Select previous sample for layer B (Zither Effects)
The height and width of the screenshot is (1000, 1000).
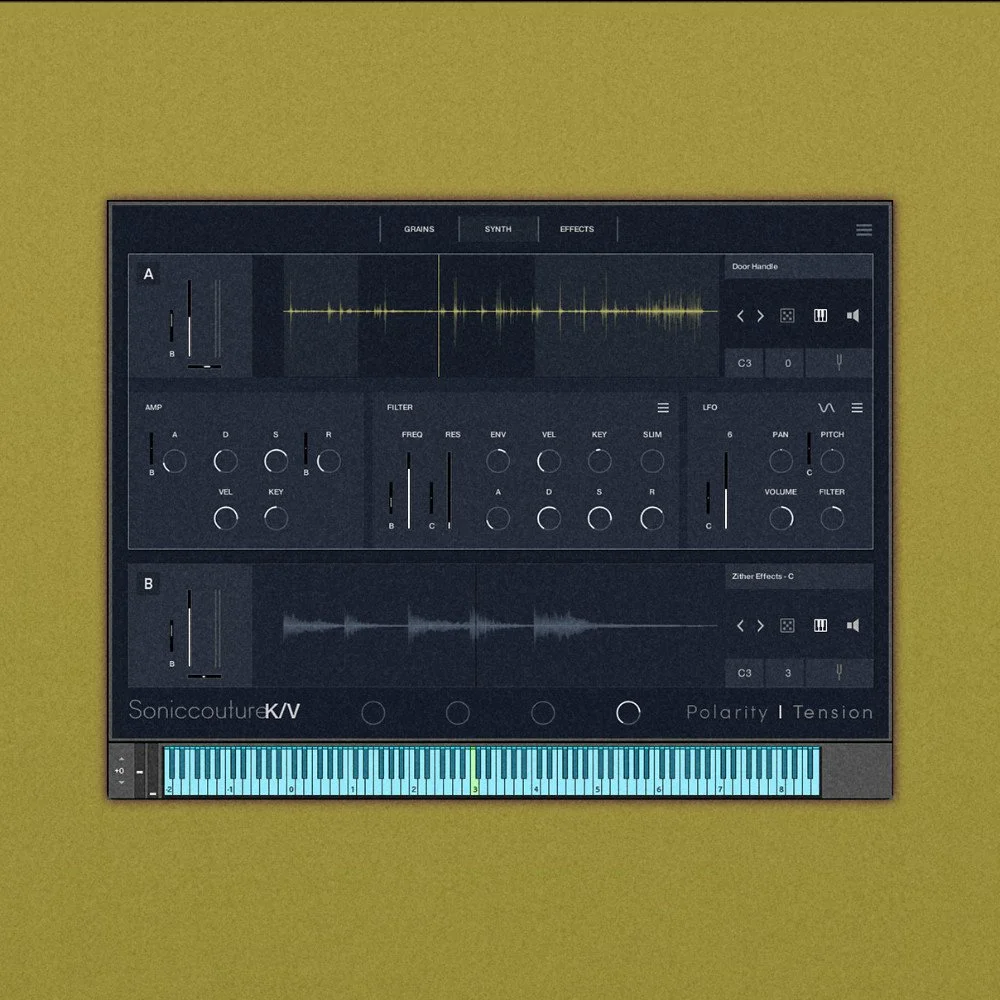tap(740, 626)
